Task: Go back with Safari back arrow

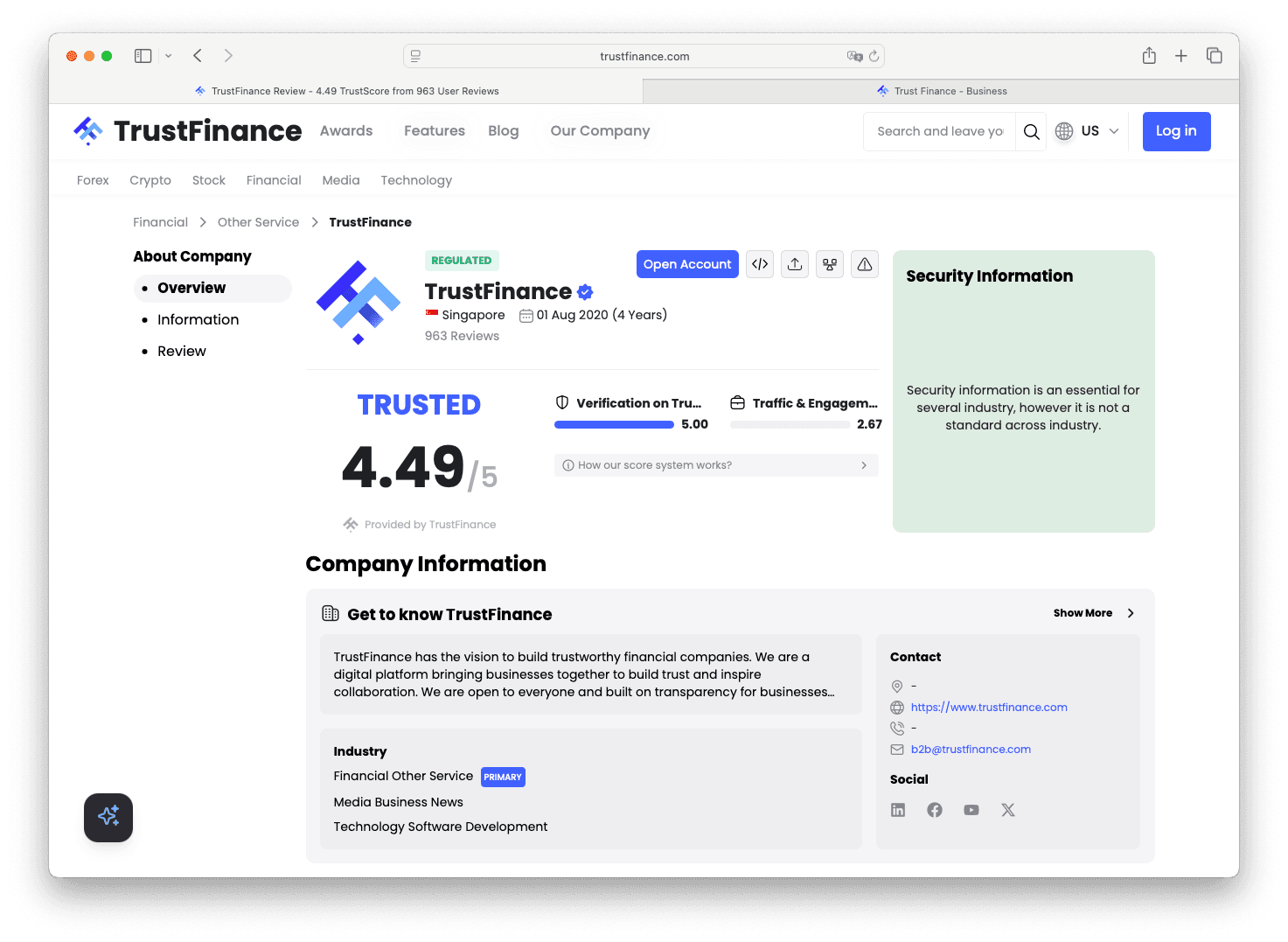Action: point(198,56)
